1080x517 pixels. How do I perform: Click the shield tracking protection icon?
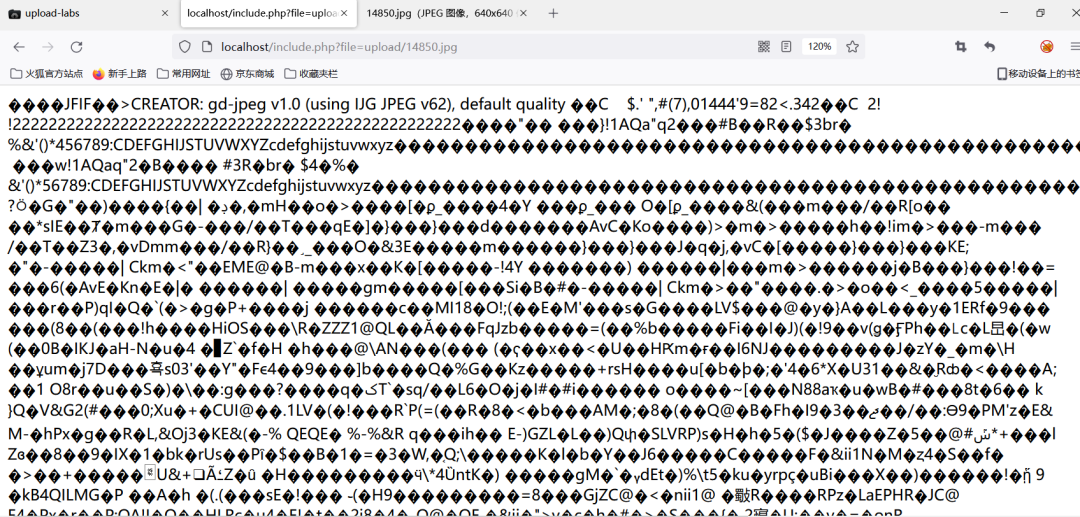coord(185,47)
